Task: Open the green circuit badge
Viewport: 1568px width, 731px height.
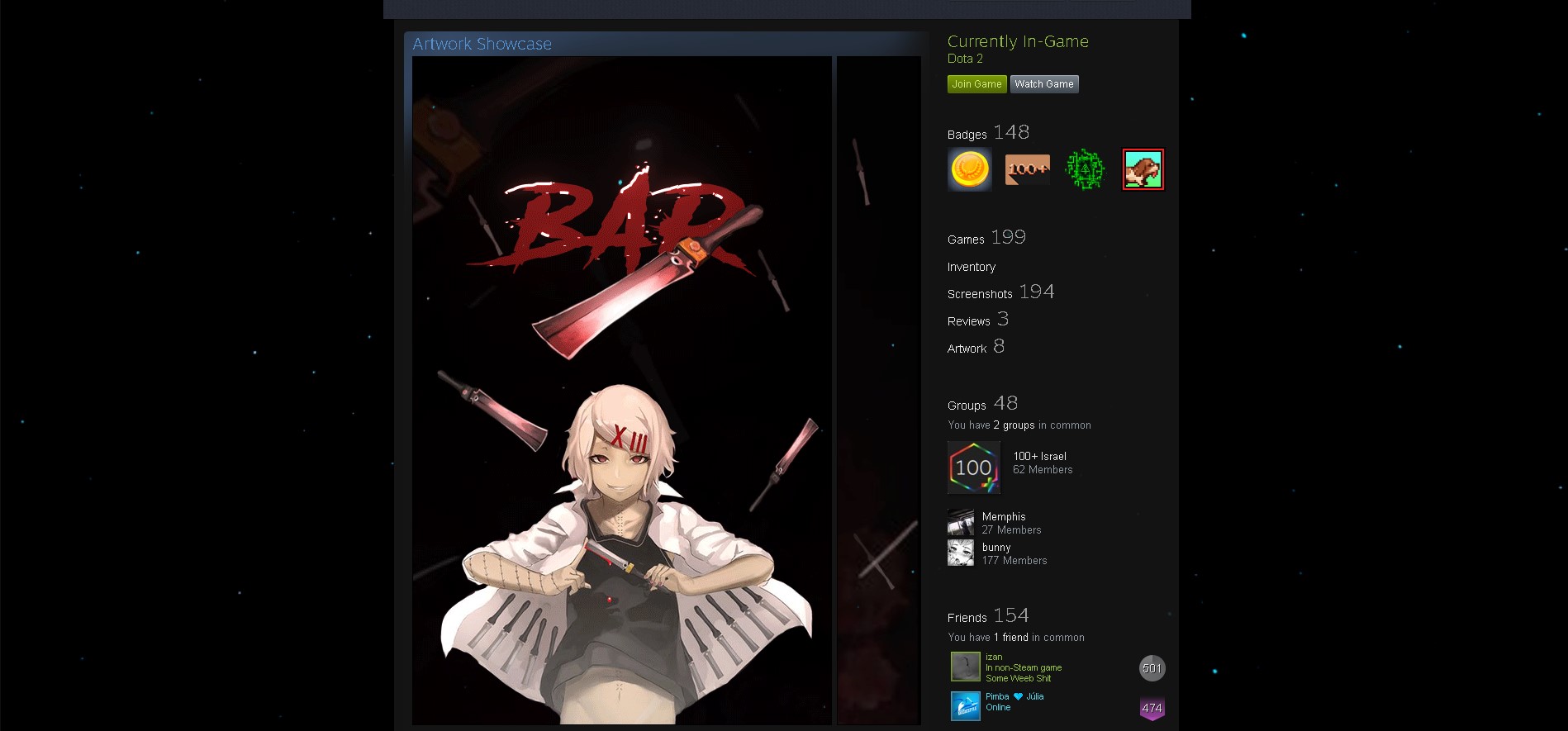Action: pos(1085,169)
